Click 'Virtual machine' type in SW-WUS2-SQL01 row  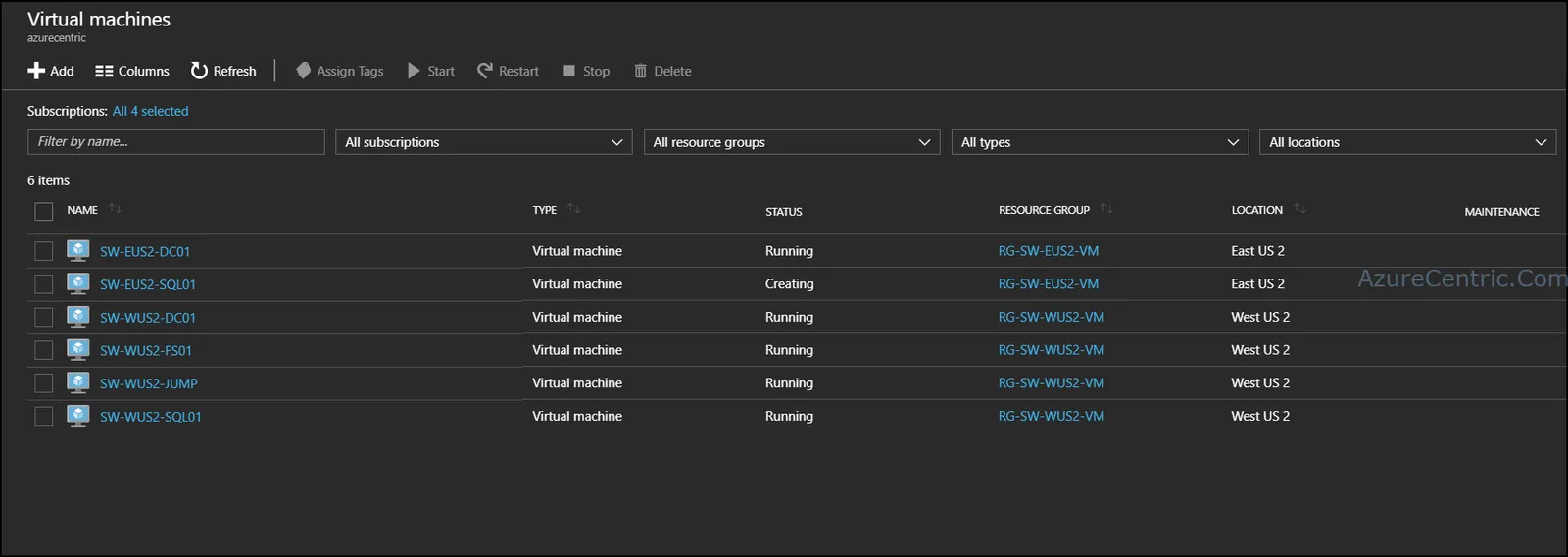[x=577, y=416]
